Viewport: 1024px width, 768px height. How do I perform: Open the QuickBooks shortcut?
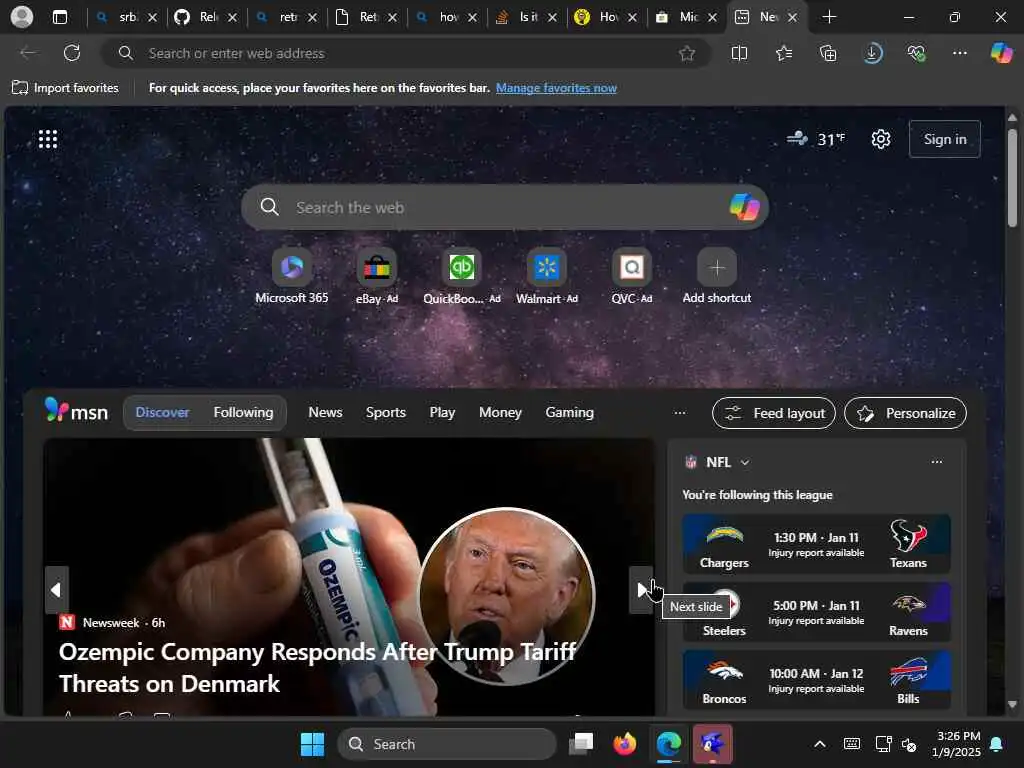pyautogui.click(x=462, y=276)
